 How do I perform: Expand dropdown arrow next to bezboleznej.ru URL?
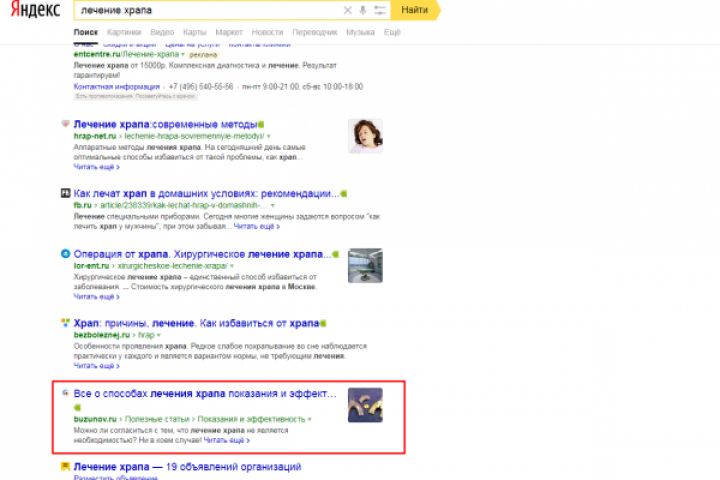point(159,335)
